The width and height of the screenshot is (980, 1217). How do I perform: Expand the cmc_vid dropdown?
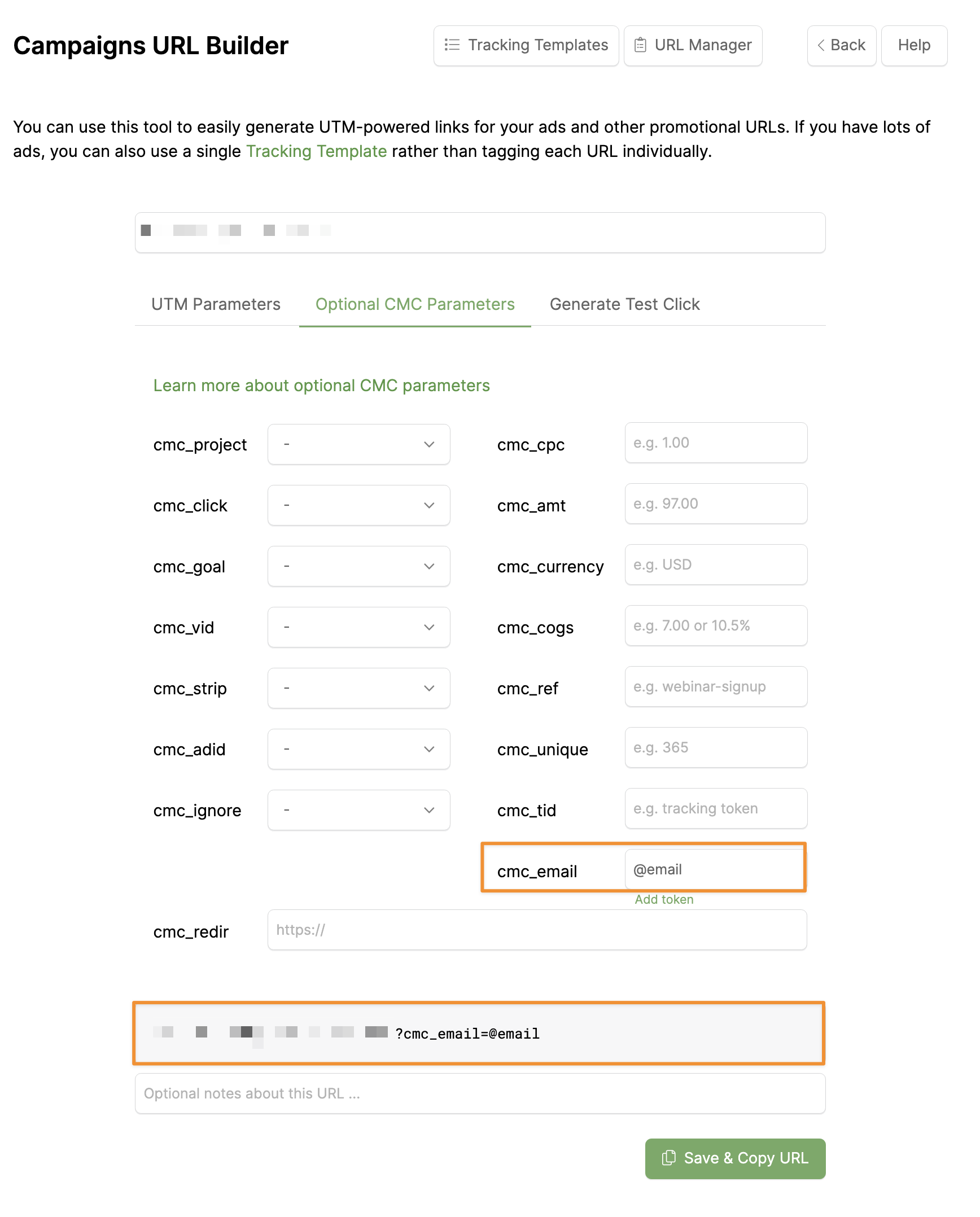(x=359, y=628)
